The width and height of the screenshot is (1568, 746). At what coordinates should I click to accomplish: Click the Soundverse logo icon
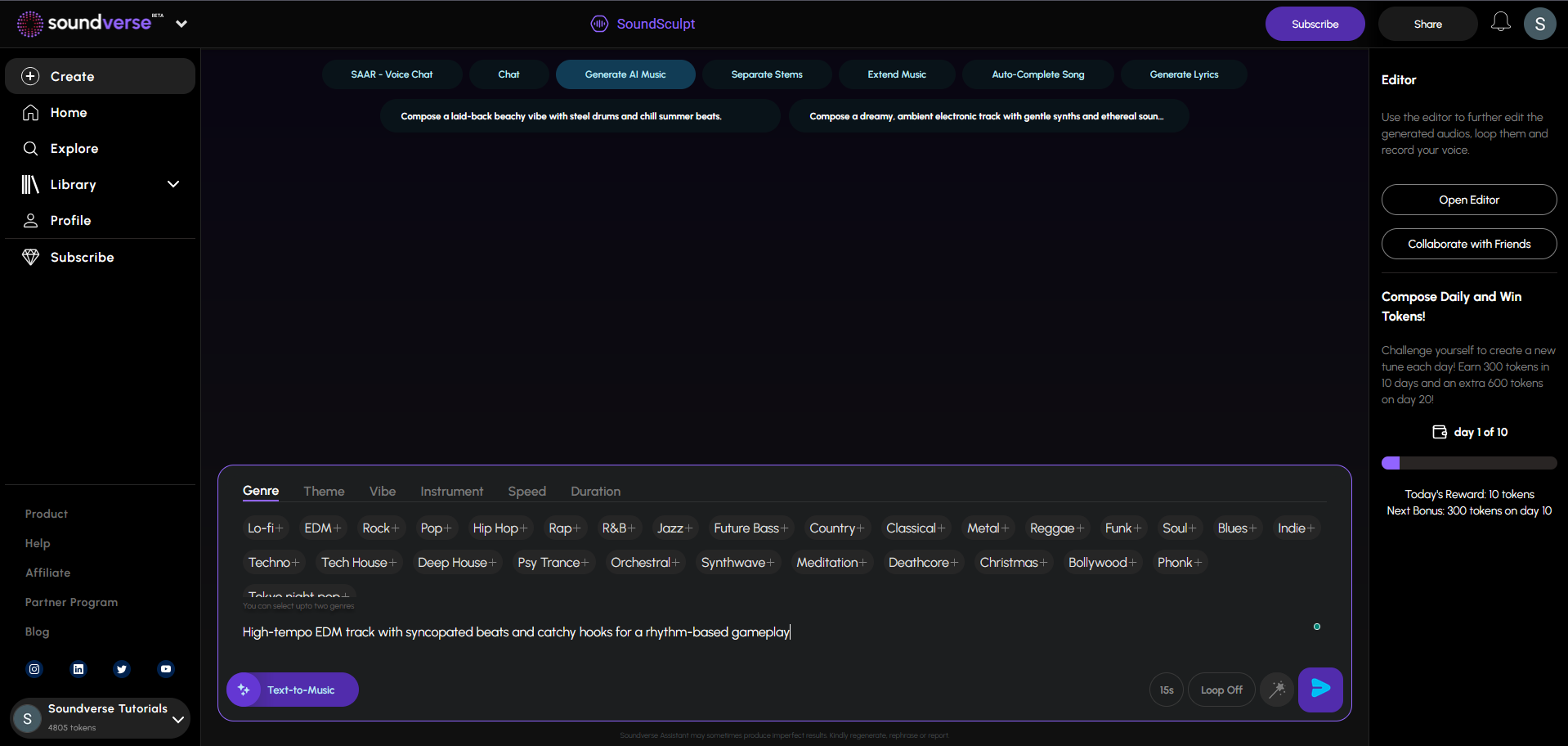pos(30,24)
